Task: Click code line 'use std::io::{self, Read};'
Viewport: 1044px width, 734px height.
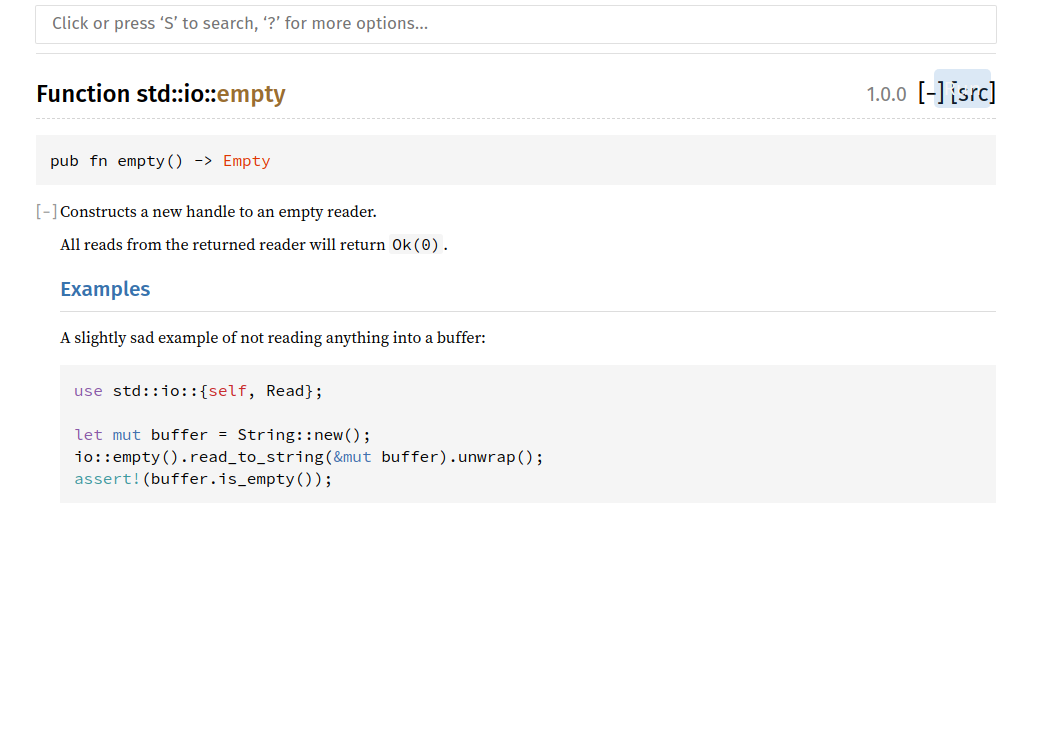Action: (198, 391)
